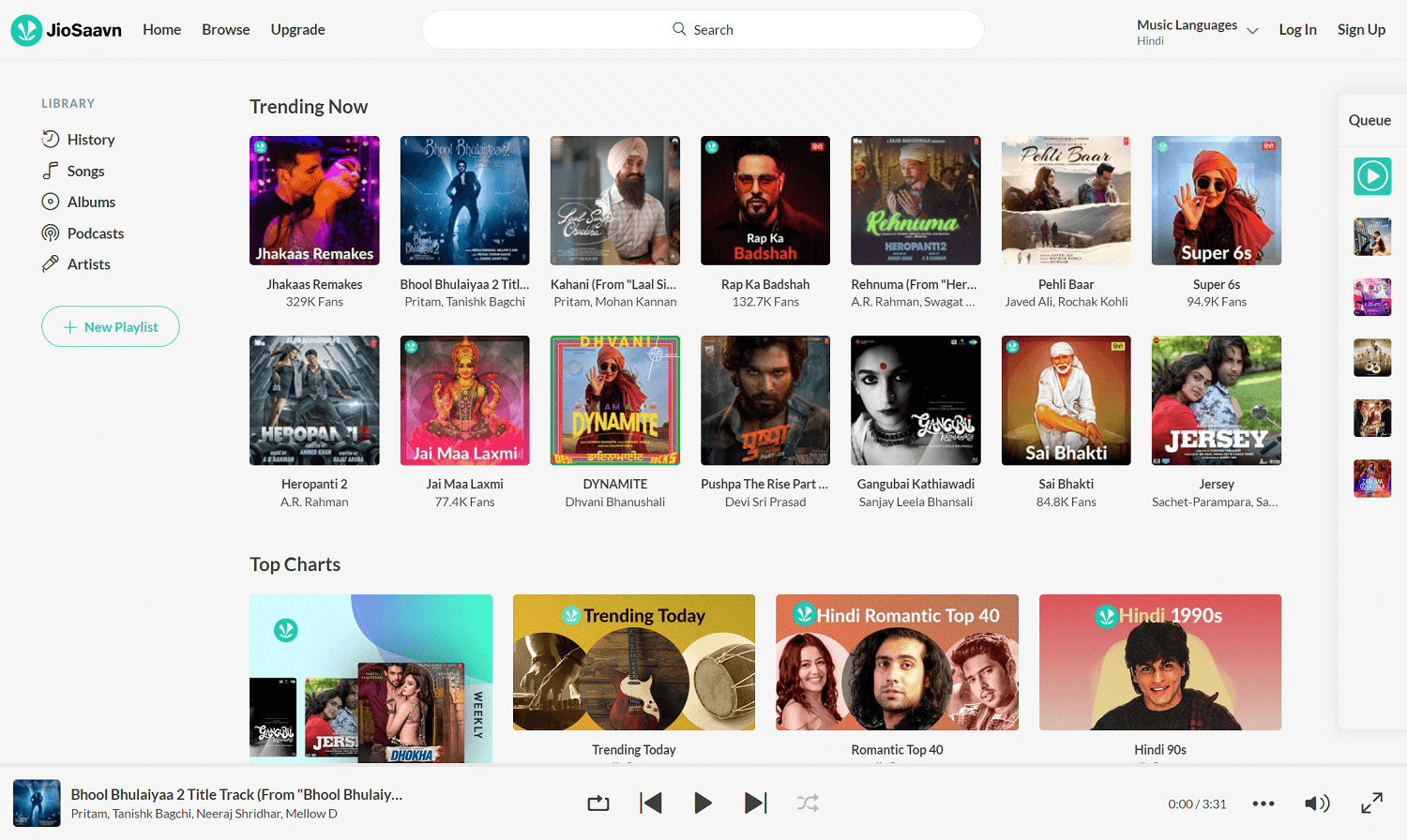The width and height of the screenshot is (1407, 840).
Task: Expand the player to full screen
Action: [1371, 803]
